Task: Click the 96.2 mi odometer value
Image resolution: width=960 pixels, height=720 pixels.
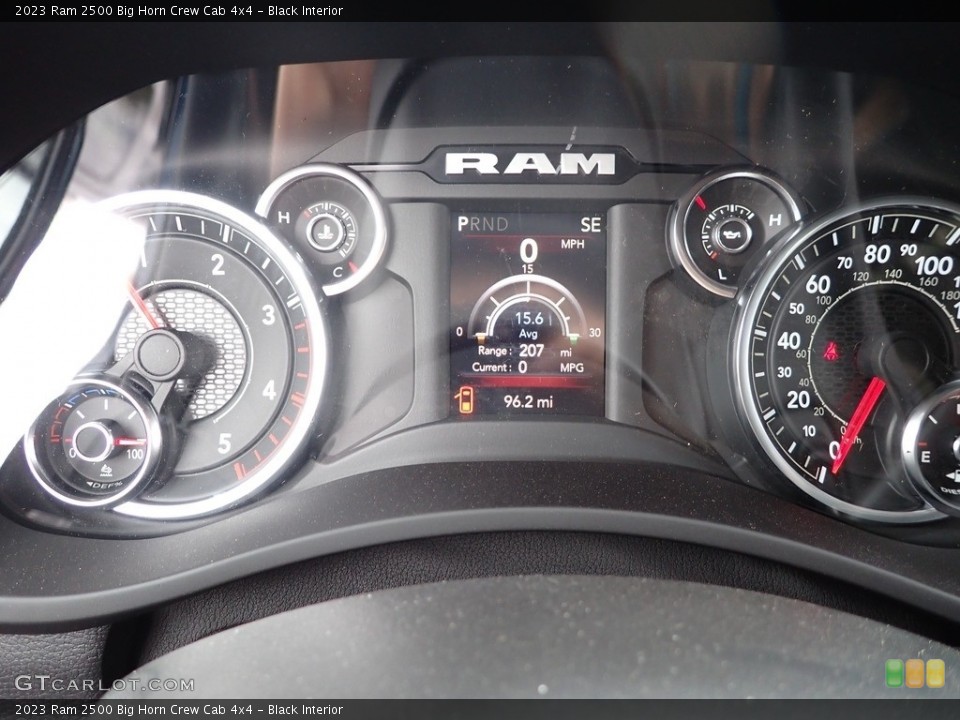Action: [528, 402]
